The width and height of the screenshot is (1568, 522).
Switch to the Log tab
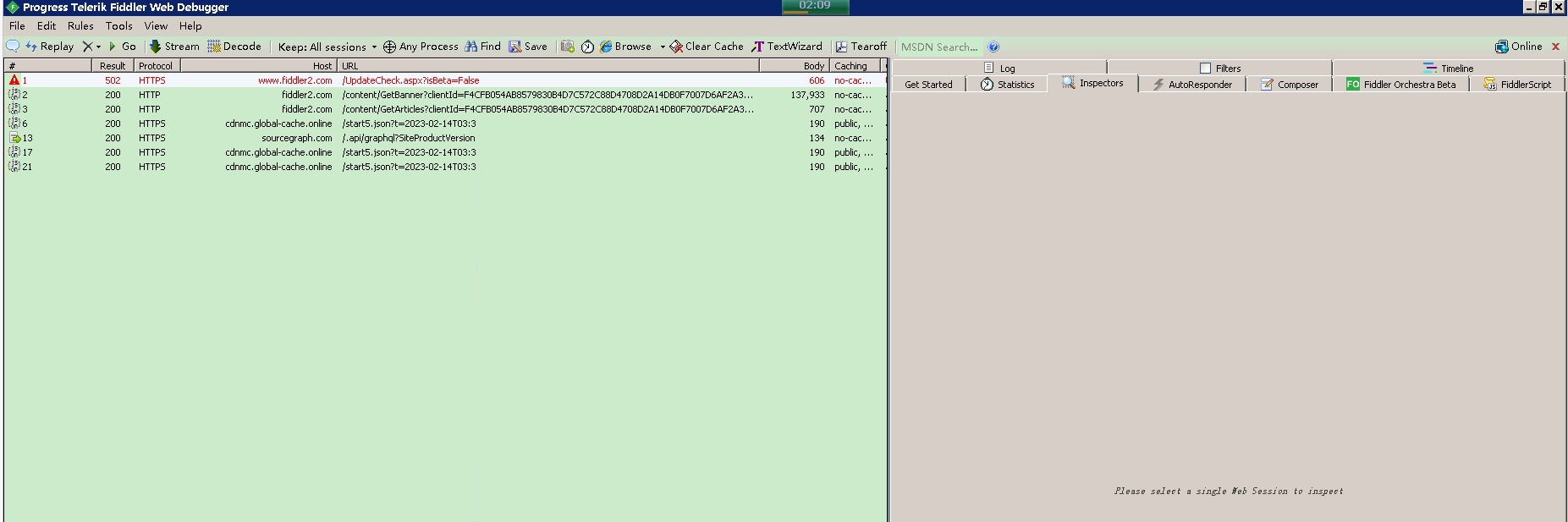[x=999, y=68]
